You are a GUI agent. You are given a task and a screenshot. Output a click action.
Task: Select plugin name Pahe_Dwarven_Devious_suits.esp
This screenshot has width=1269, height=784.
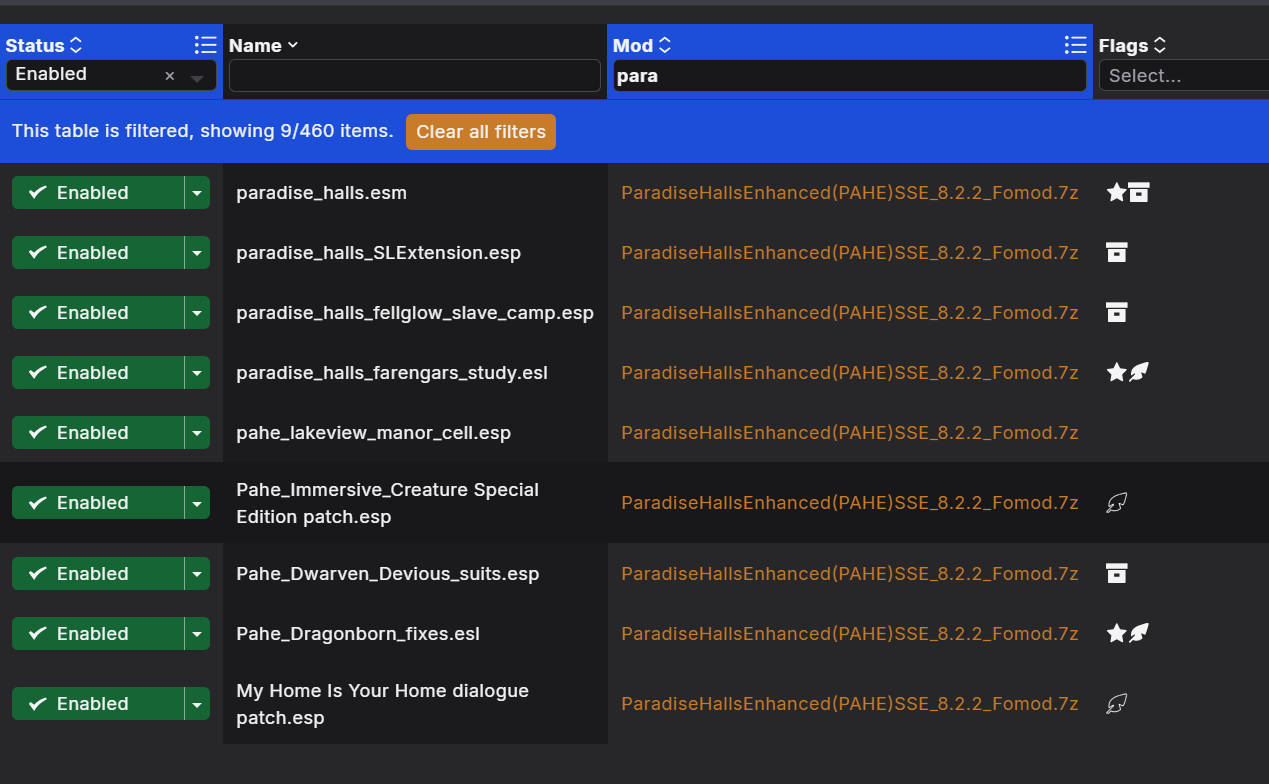pyautogui.click(x=387, y=574)
